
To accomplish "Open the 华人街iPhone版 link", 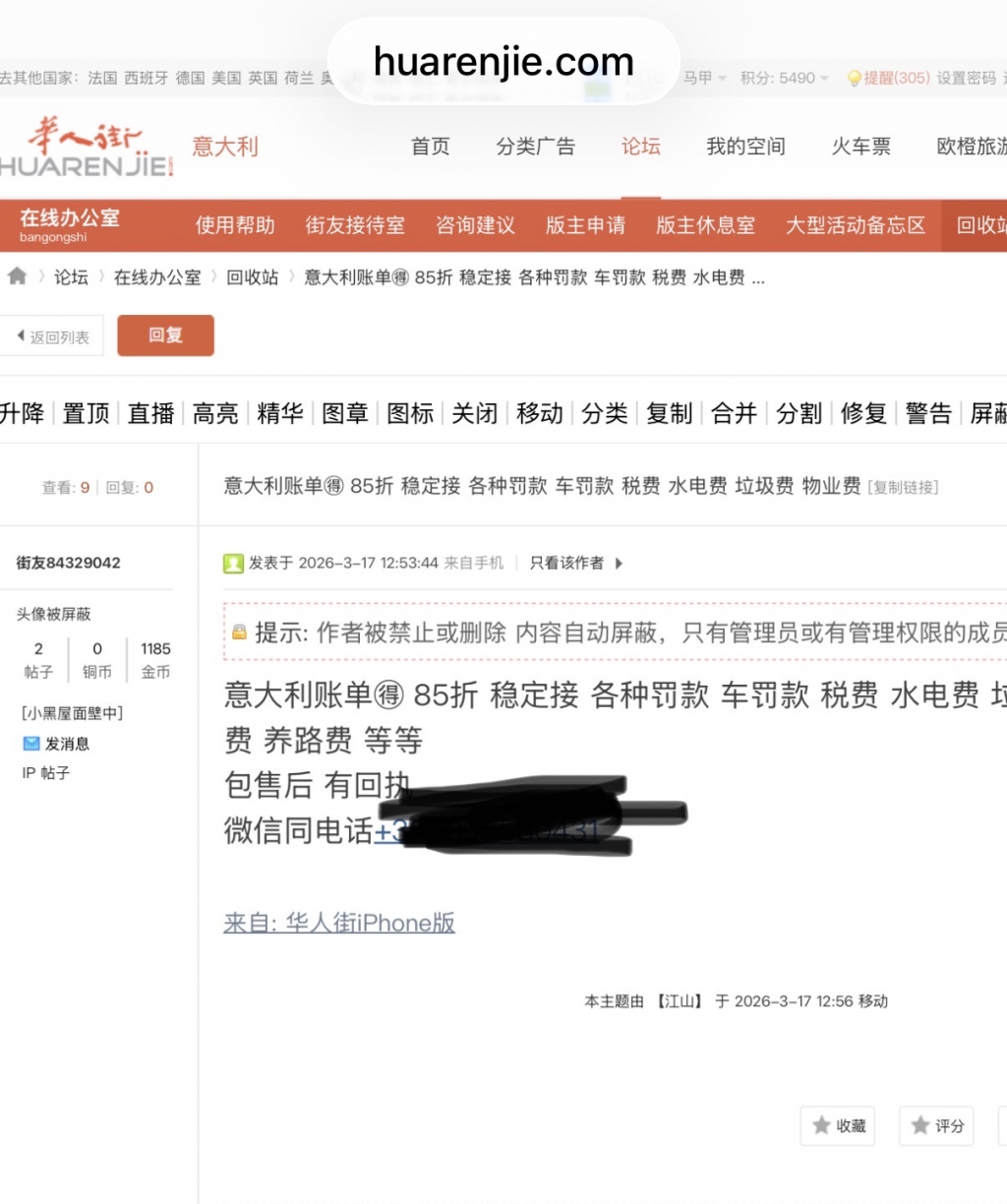I will click(x=339, y=923).
